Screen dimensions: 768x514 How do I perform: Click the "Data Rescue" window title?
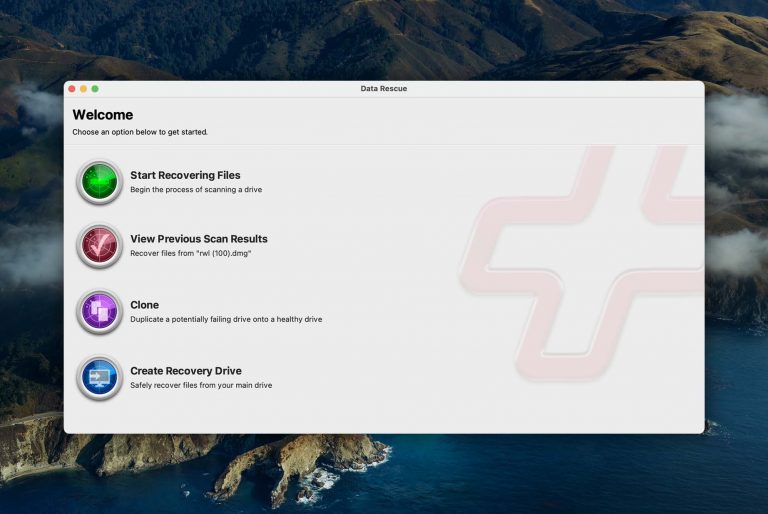pyautogui.click(x=384, y=89)
